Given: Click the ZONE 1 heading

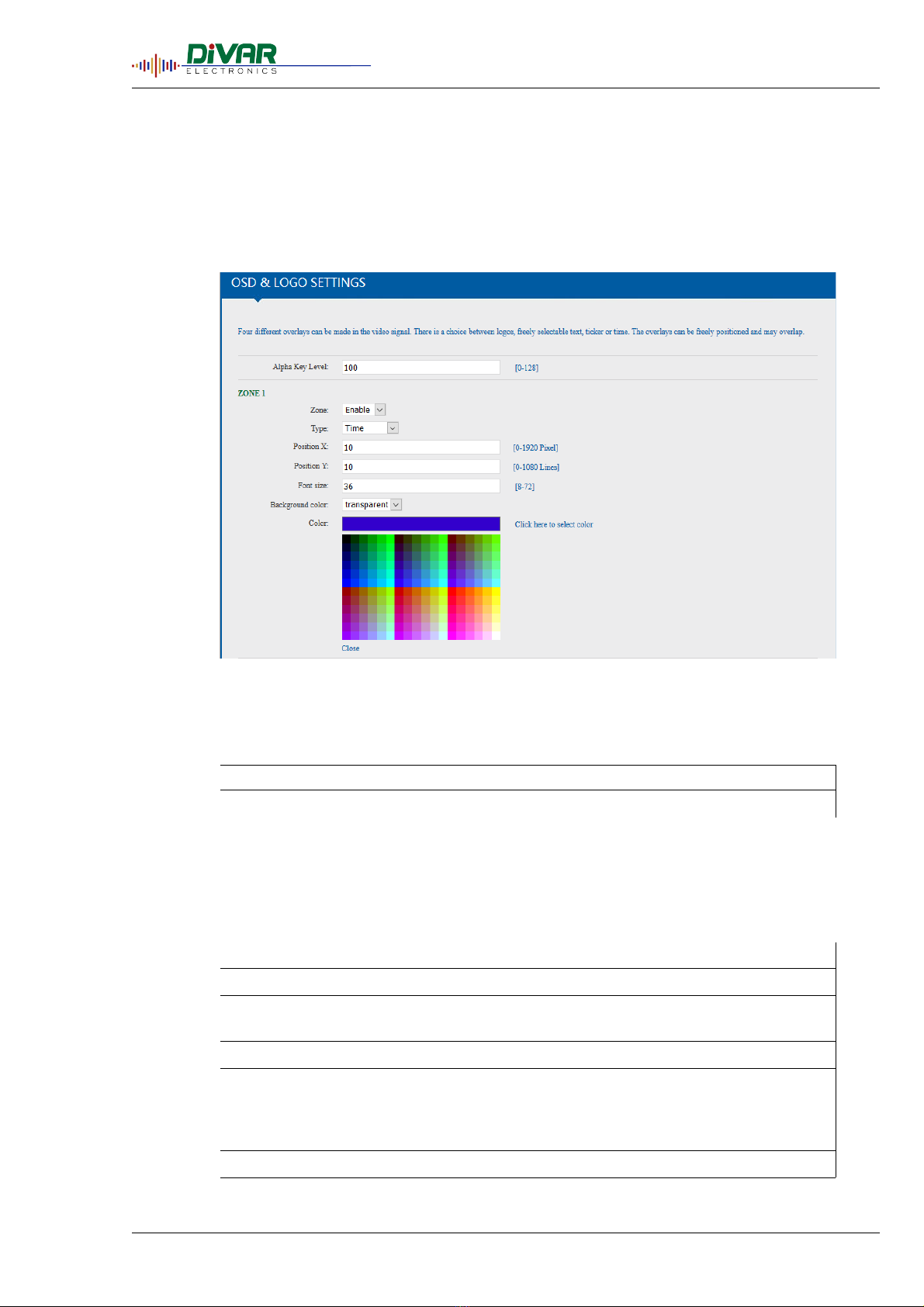Looking at the screenshot, I should pos(251,393).
